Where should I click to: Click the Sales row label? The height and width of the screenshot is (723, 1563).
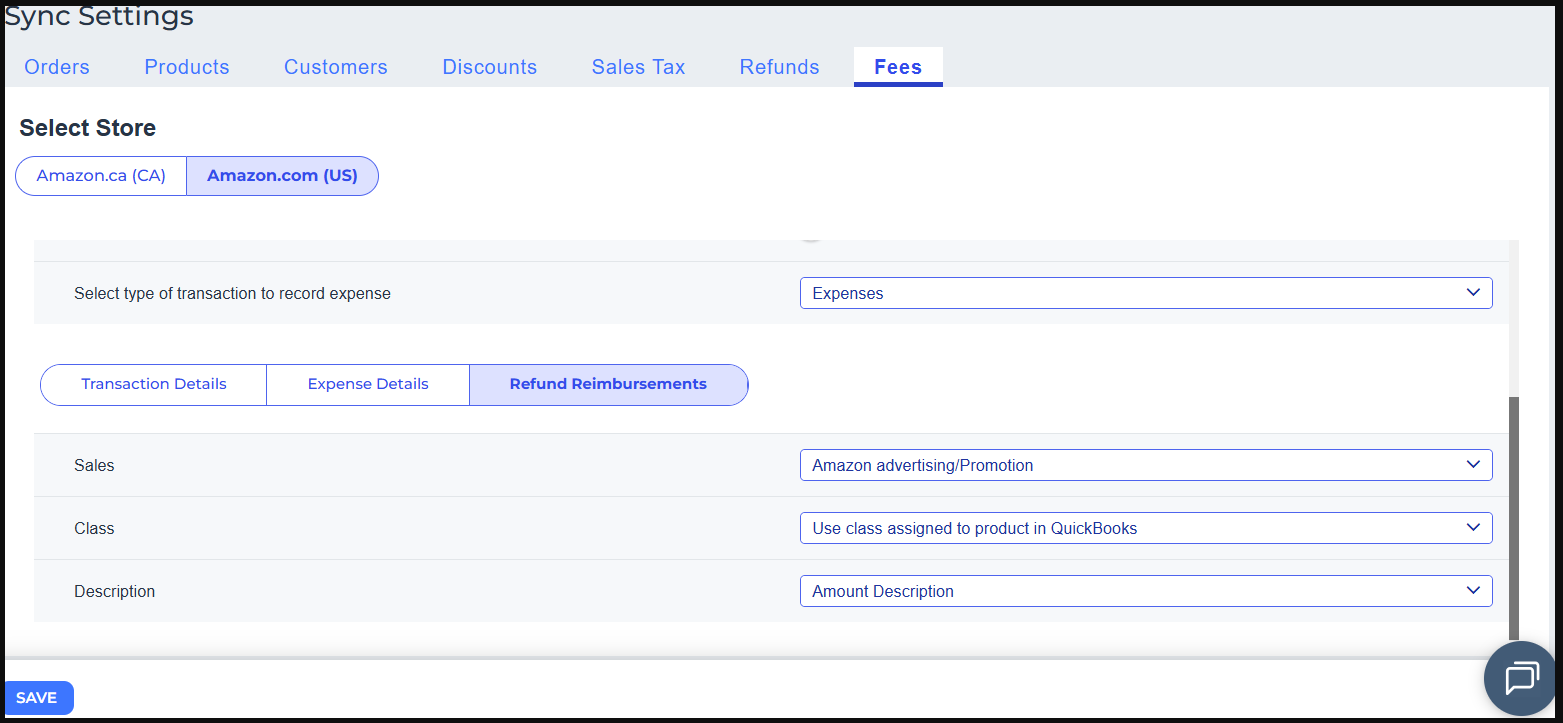point(94,466)
